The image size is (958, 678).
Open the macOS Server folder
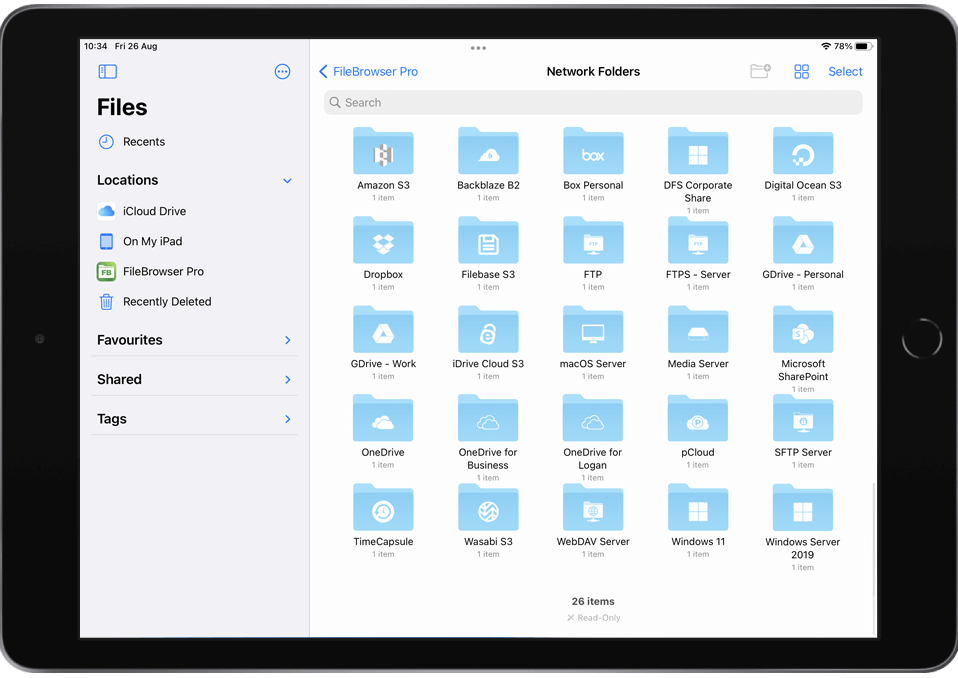pyautogui.click(x=593, y=329)
